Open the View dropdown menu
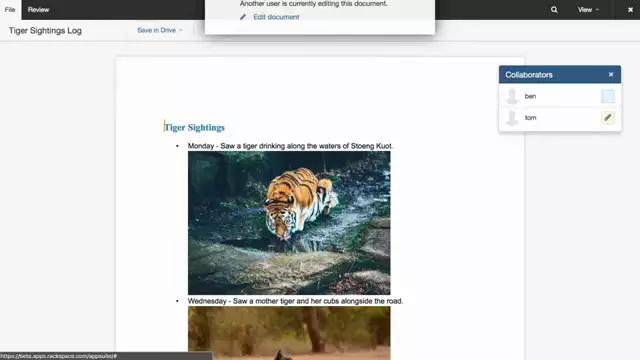 coord(588,9)
